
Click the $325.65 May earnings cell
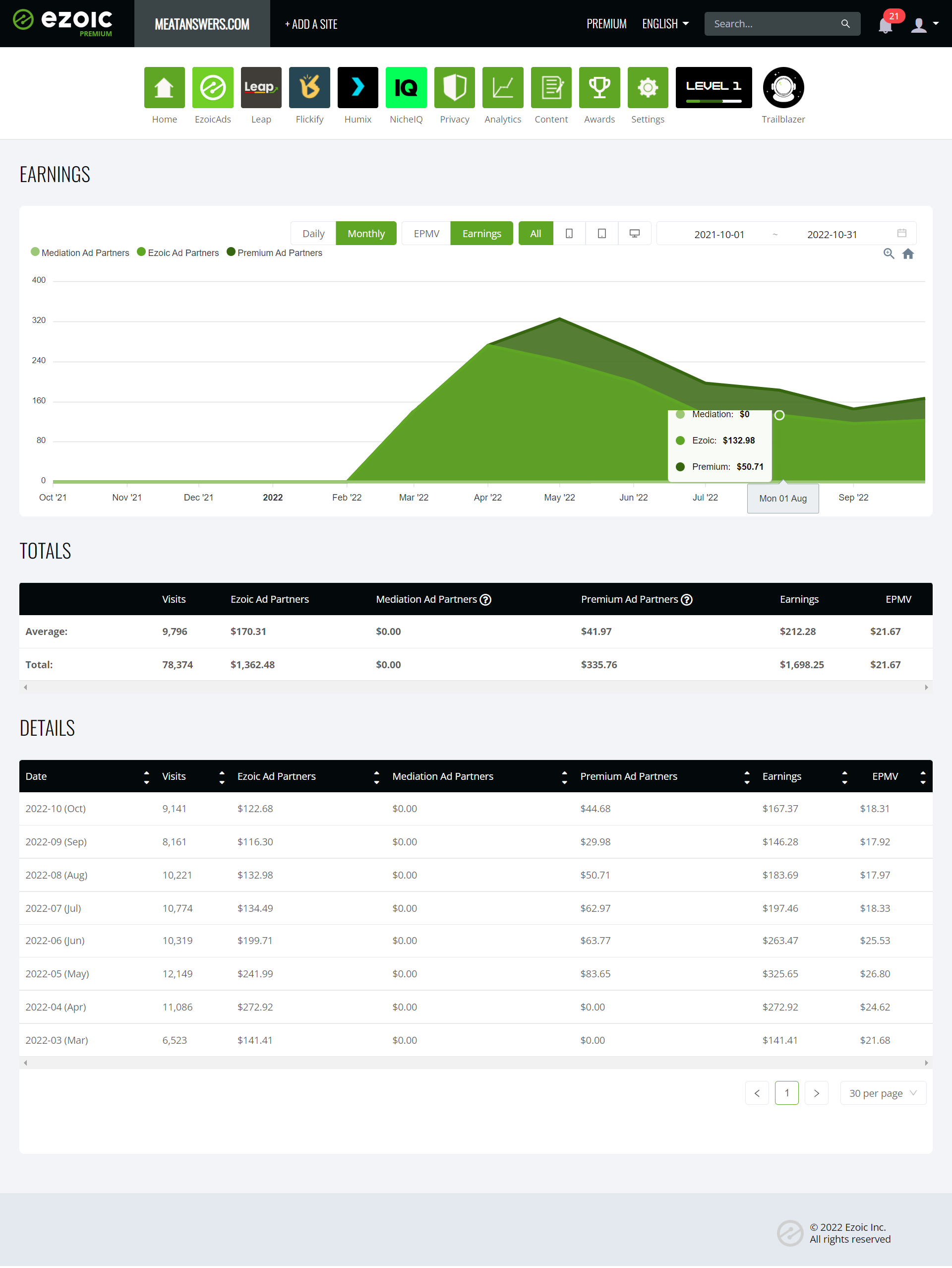(x=780, y=974)
